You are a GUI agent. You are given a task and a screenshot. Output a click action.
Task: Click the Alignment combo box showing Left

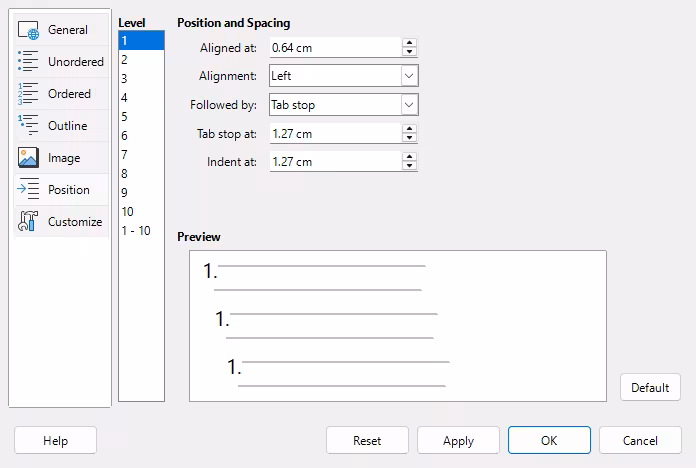344,76
